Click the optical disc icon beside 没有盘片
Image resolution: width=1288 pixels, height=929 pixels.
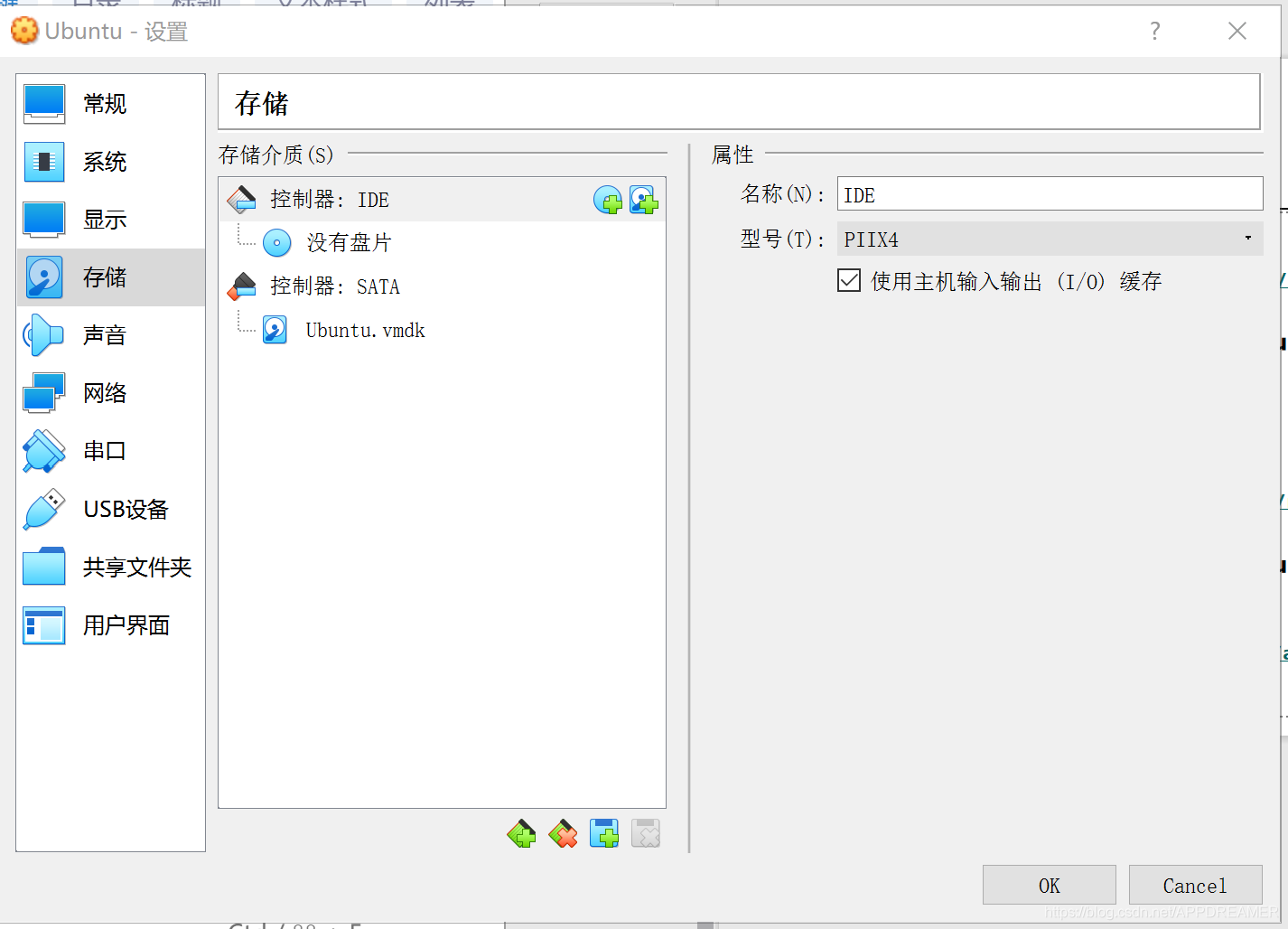(276, 242)
